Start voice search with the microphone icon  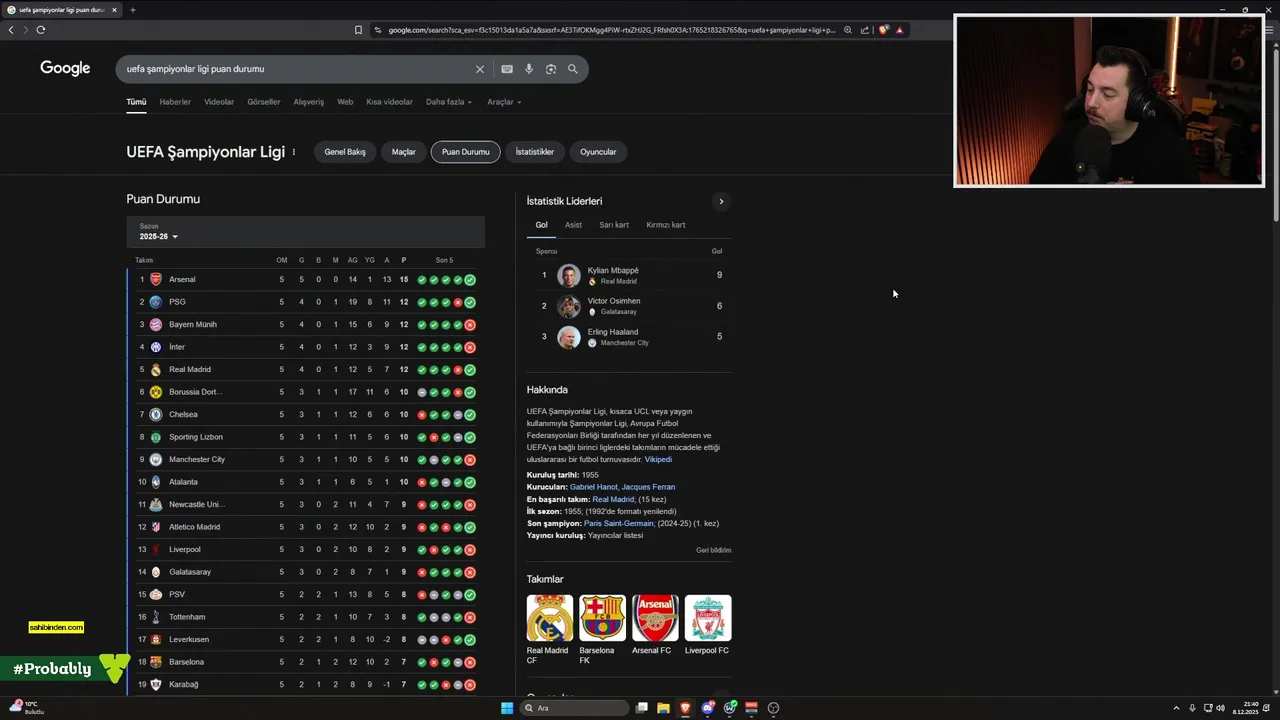point(529,69)
